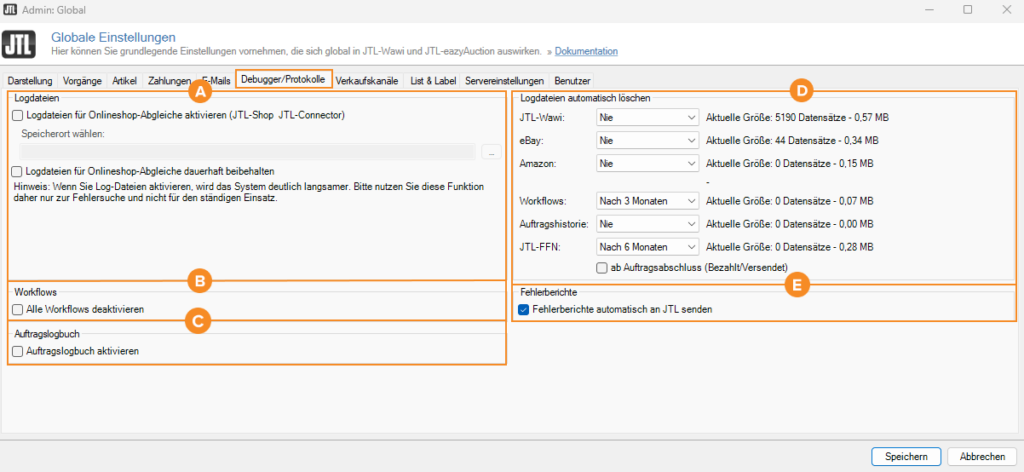1024x472 pixels.
Task: Enable Logdateien für Onlineshop-Abgleiche aktivieren
Action: pos(18,115)
